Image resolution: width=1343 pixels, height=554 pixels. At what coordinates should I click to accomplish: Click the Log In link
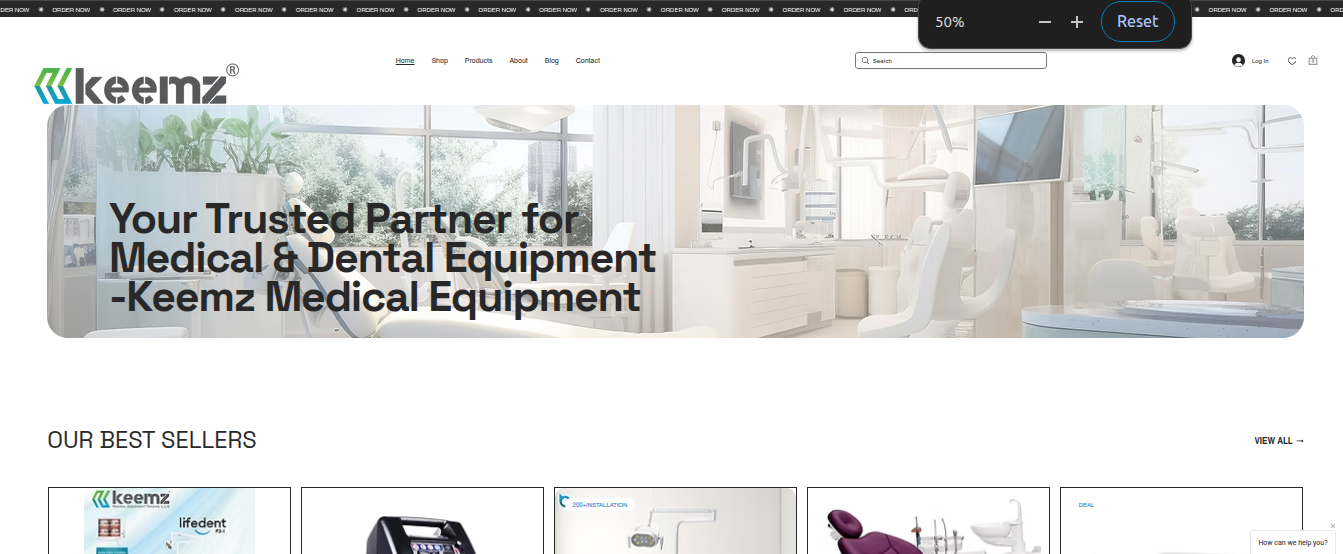(x=1260, y=61)
